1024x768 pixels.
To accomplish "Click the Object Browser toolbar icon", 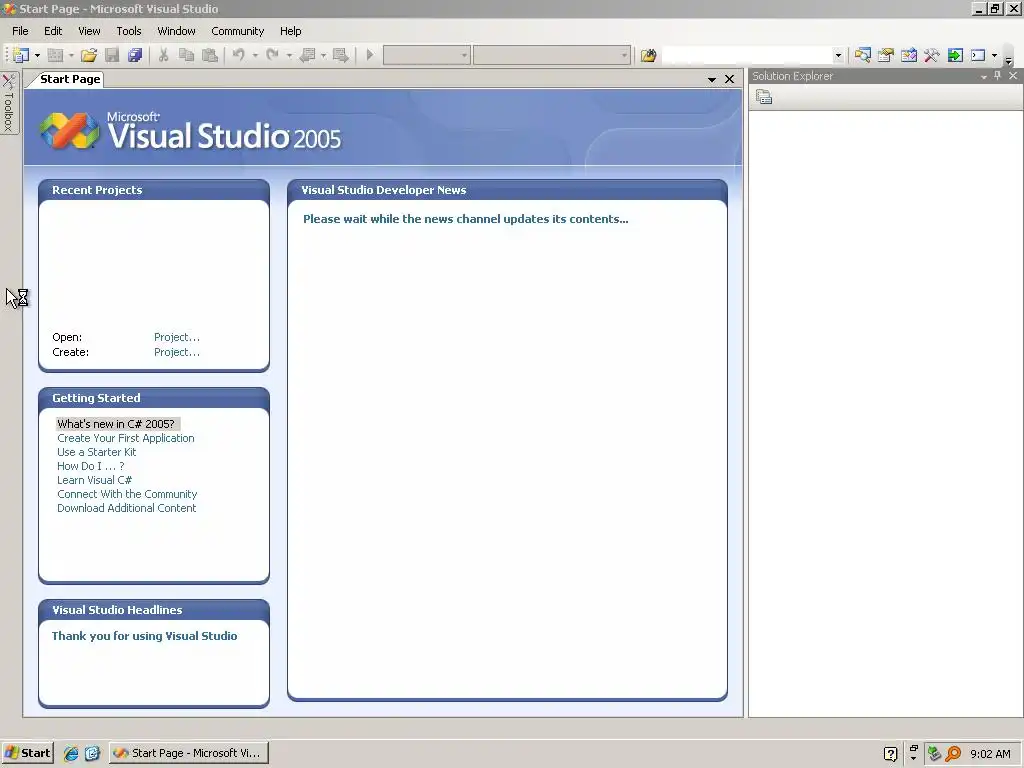I will (x=908, y=56).
